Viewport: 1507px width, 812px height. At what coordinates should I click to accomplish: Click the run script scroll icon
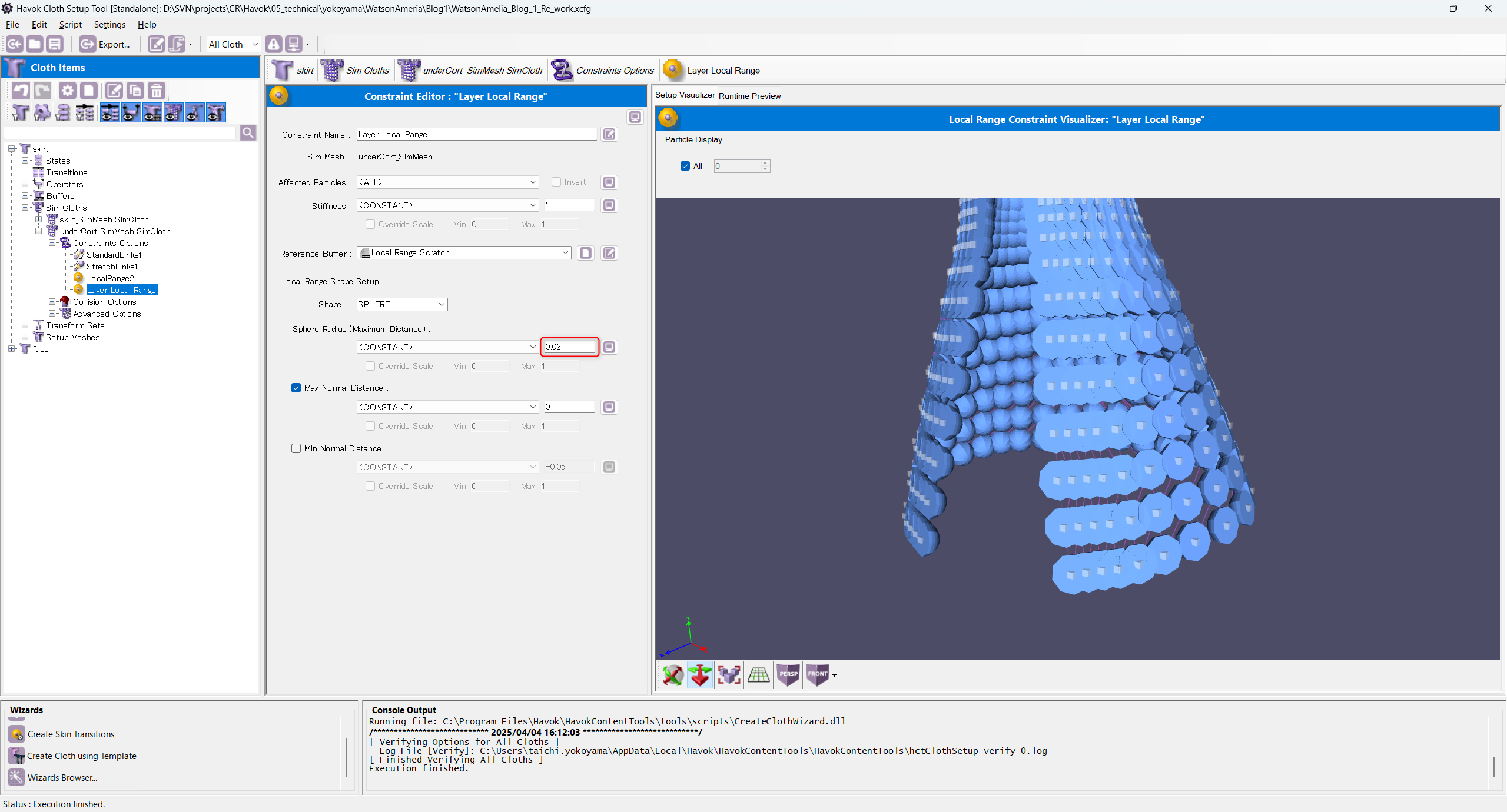176,44
